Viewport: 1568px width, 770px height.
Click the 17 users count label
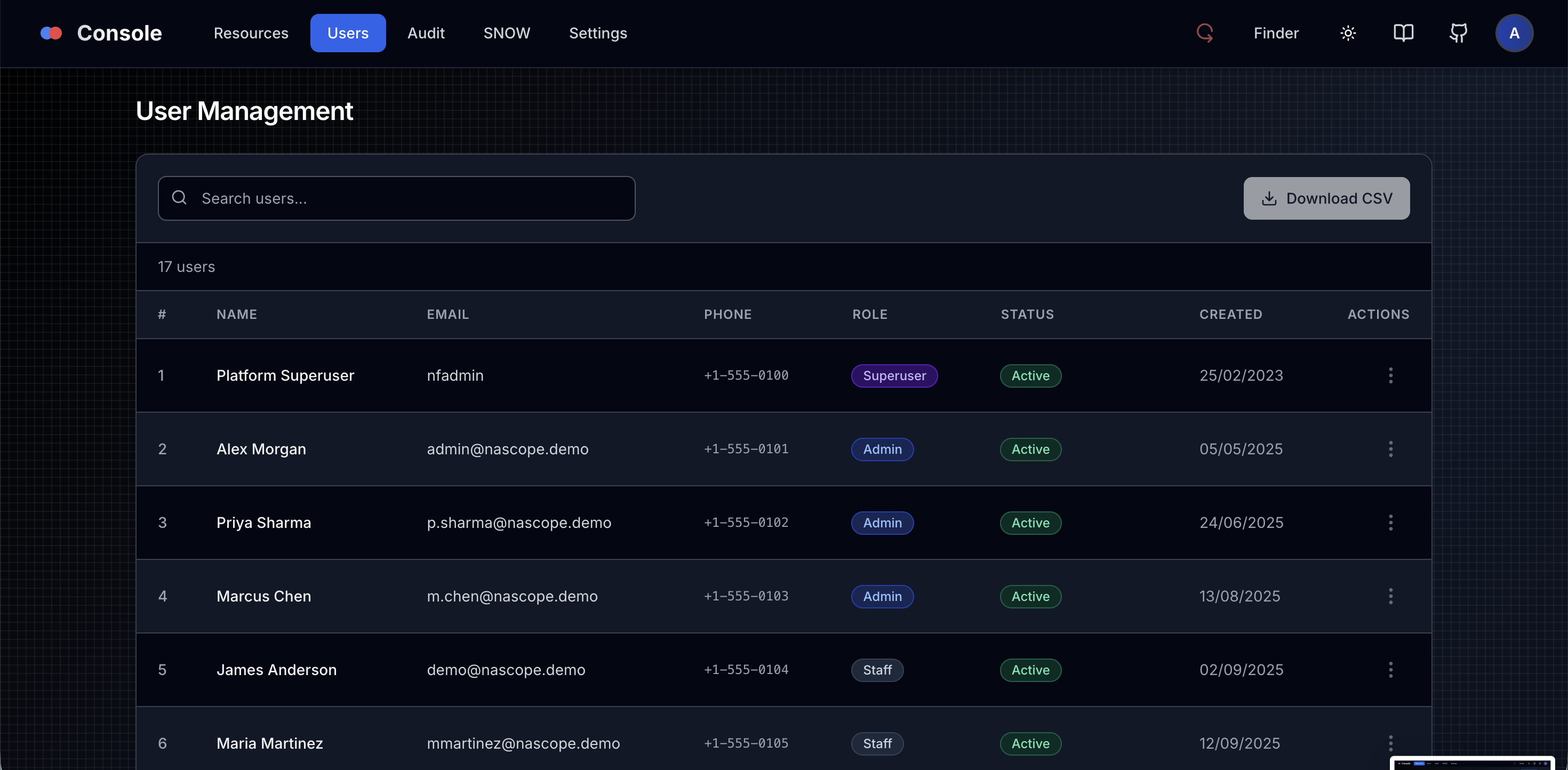(186, 267)
